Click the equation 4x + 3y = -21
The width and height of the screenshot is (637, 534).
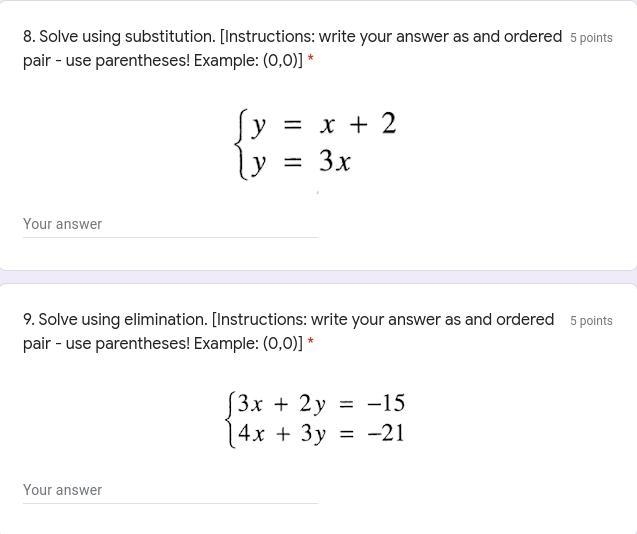point(321,433)
